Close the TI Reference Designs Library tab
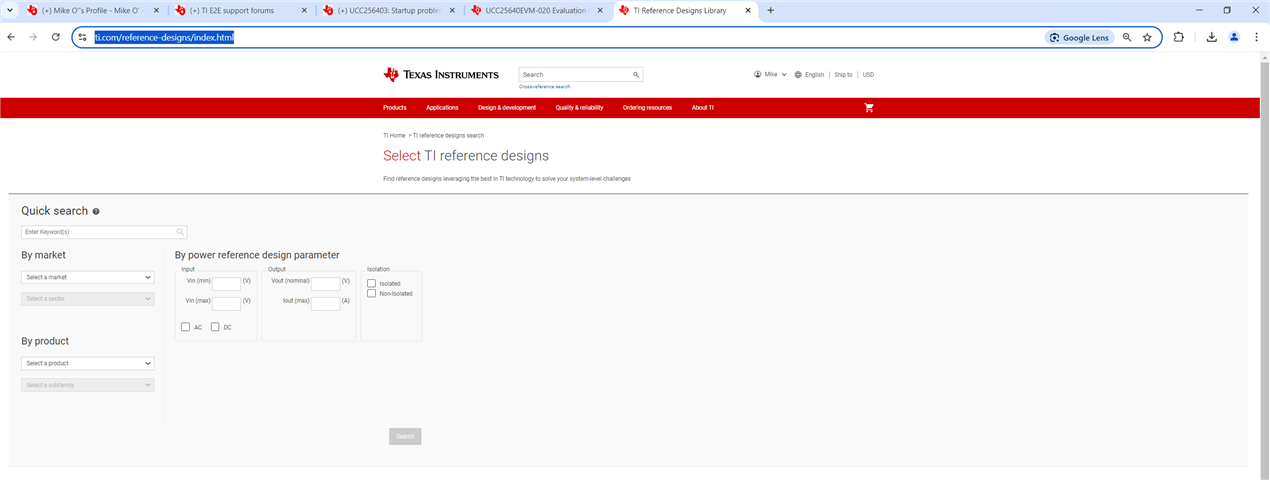 tap(746, 10)
